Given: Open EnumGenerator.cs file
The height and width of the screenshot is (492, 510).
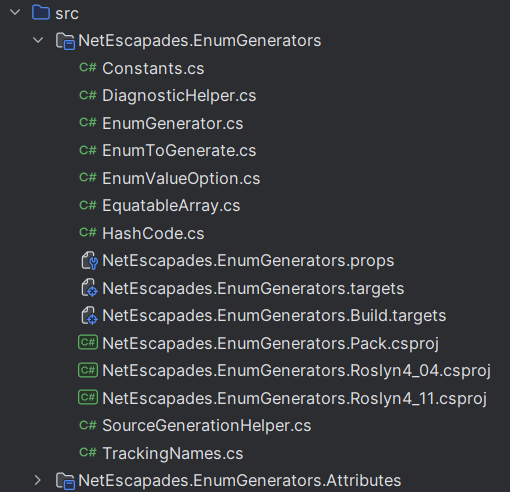Looking at the screenshot, I should (173, 123).
